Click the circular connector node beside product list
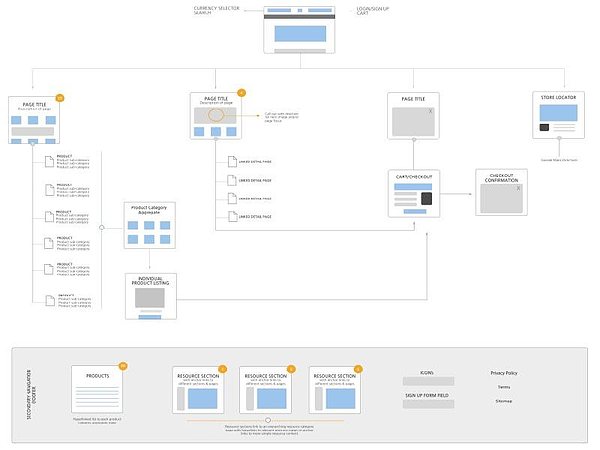600x450 pixels. (102, 227)
